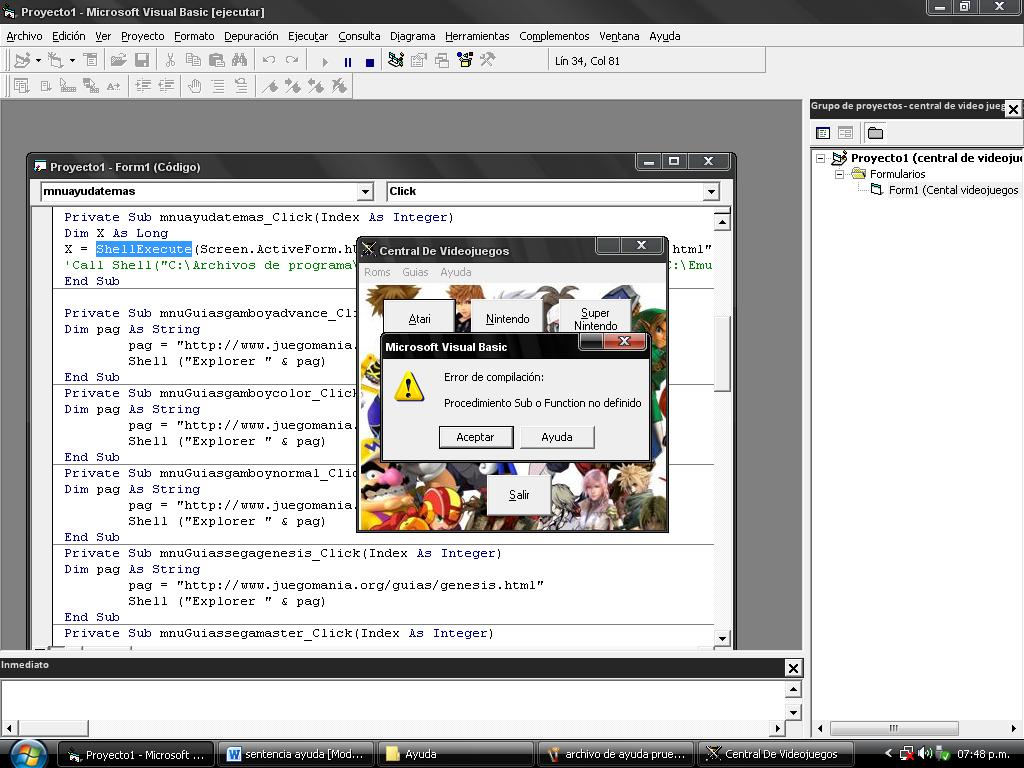Click the Uncomment Block icon

click(241, 86)
